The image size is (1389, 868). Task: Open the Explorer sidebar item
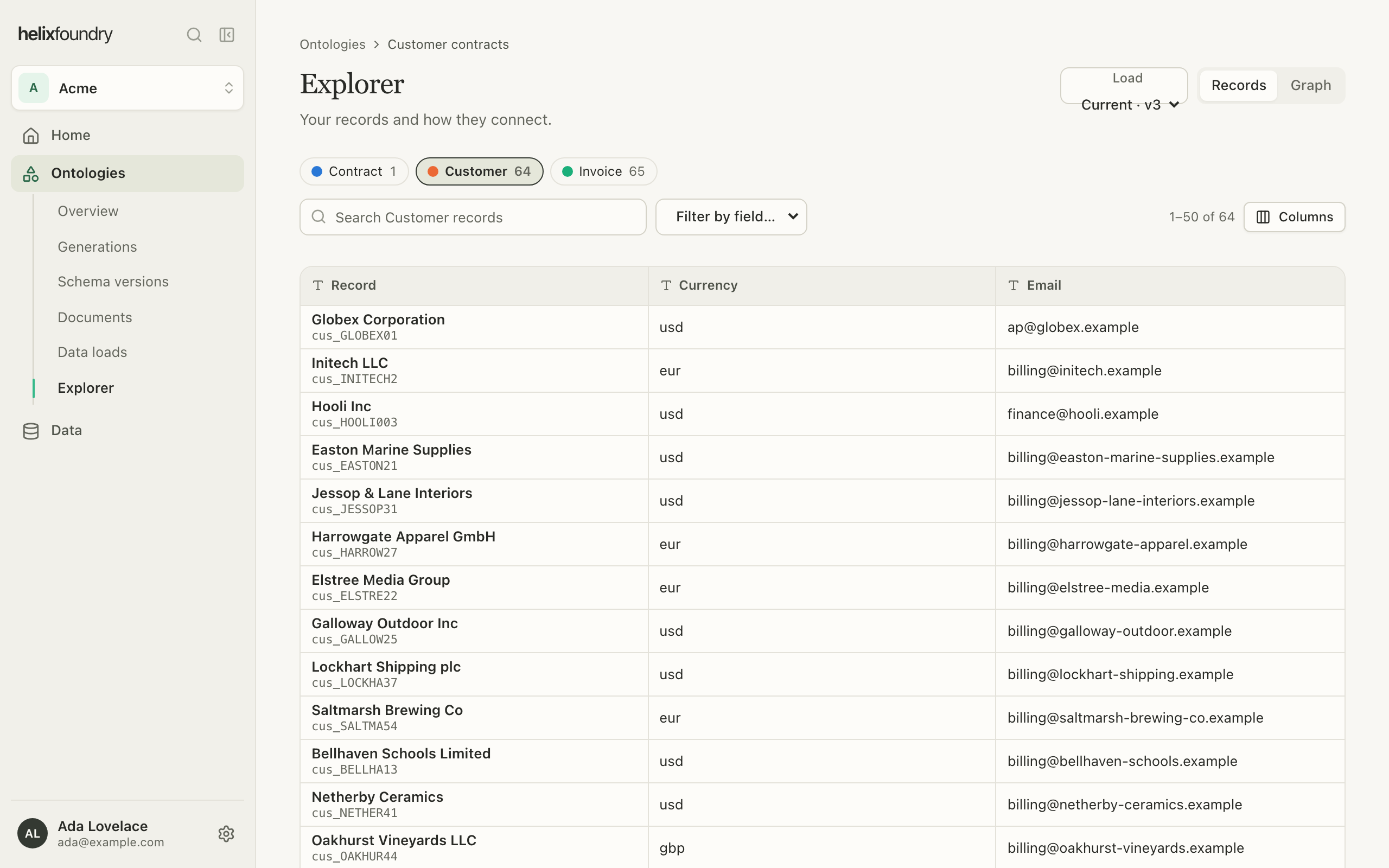86,388
